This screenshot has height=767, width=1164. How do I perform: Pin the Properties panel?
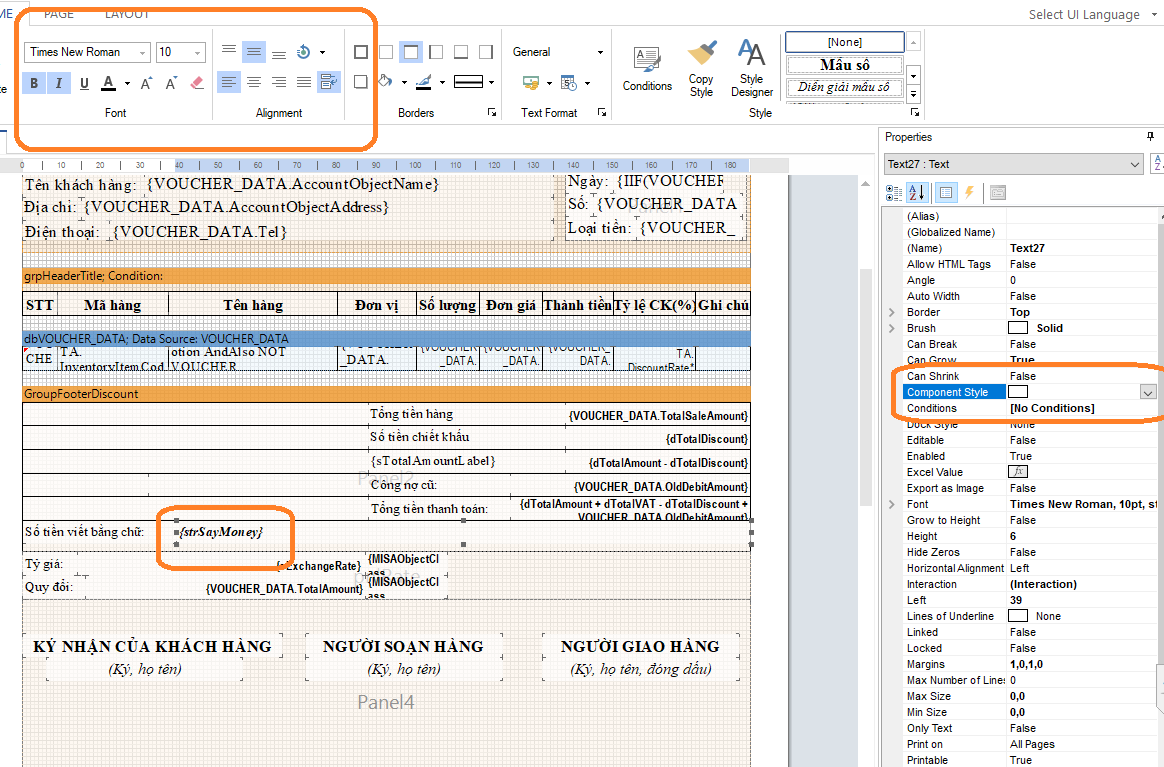tap(1150, 137)
